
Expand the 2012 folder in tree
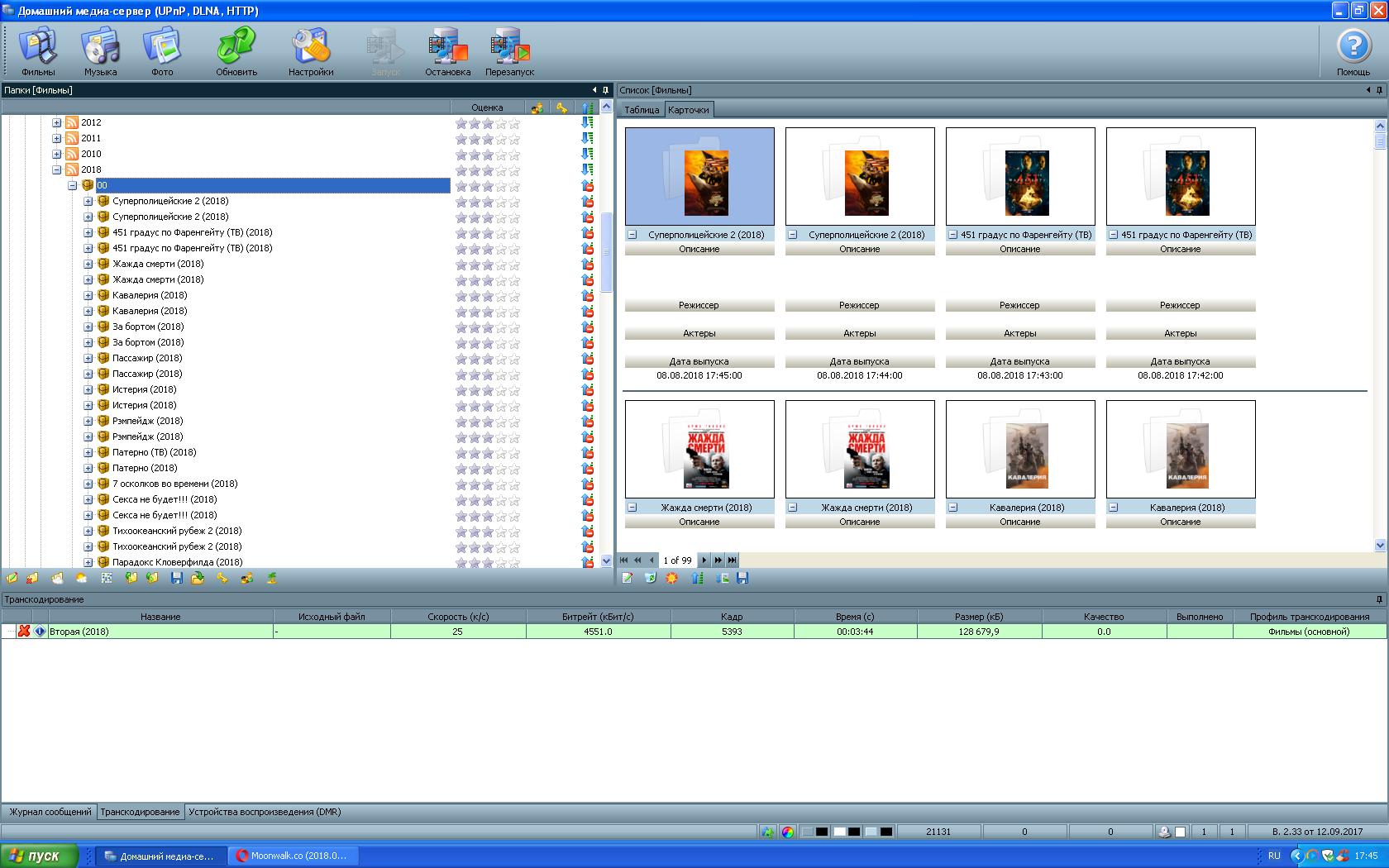(x=57, y=122)
